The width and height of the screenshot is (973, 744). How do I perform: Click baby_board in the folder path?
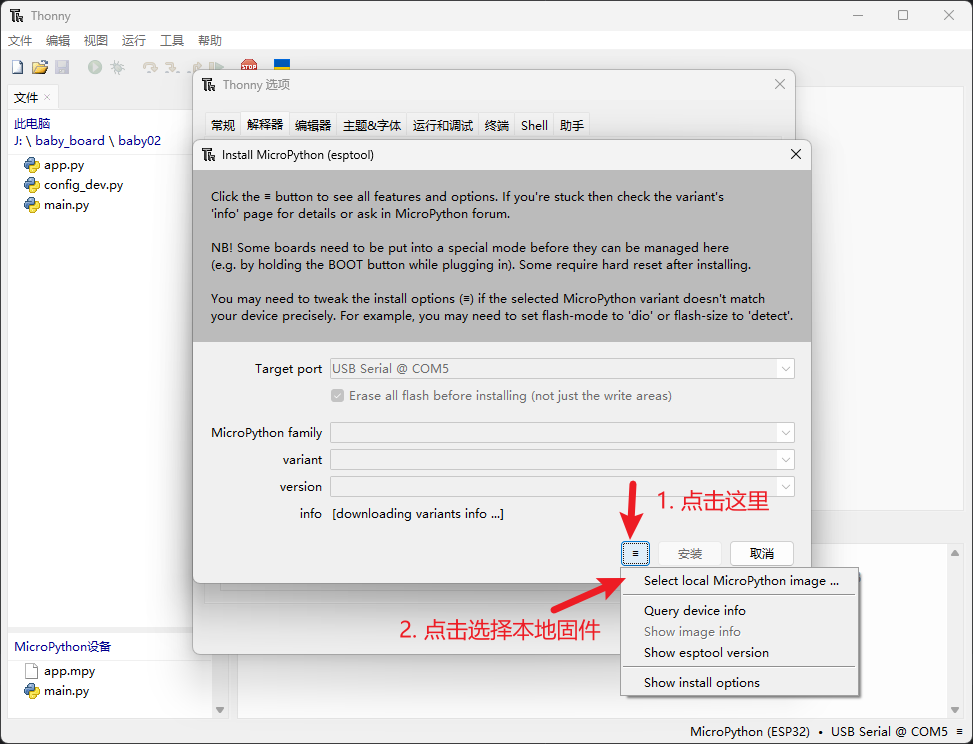(70, 141)
